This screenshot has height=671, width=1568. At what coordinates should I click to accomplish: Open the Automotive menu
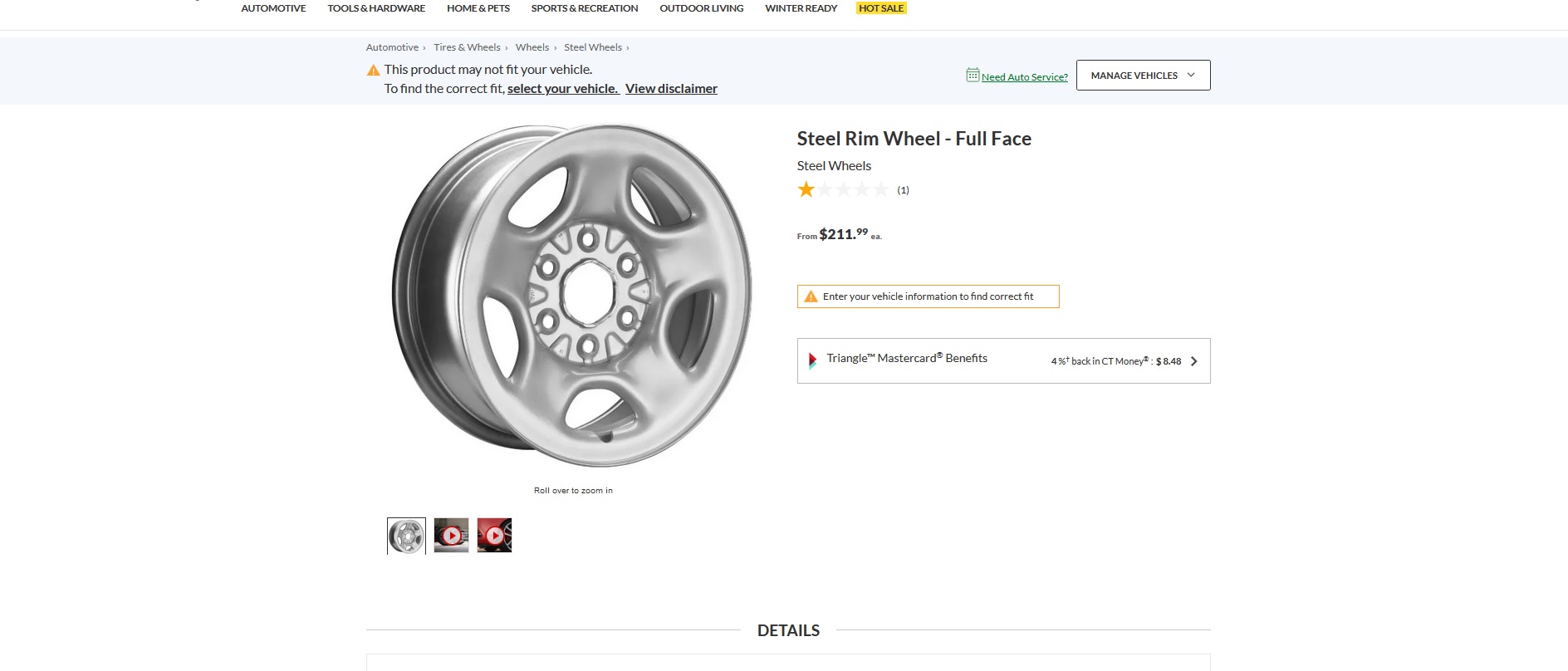click(x=273, y=8)
